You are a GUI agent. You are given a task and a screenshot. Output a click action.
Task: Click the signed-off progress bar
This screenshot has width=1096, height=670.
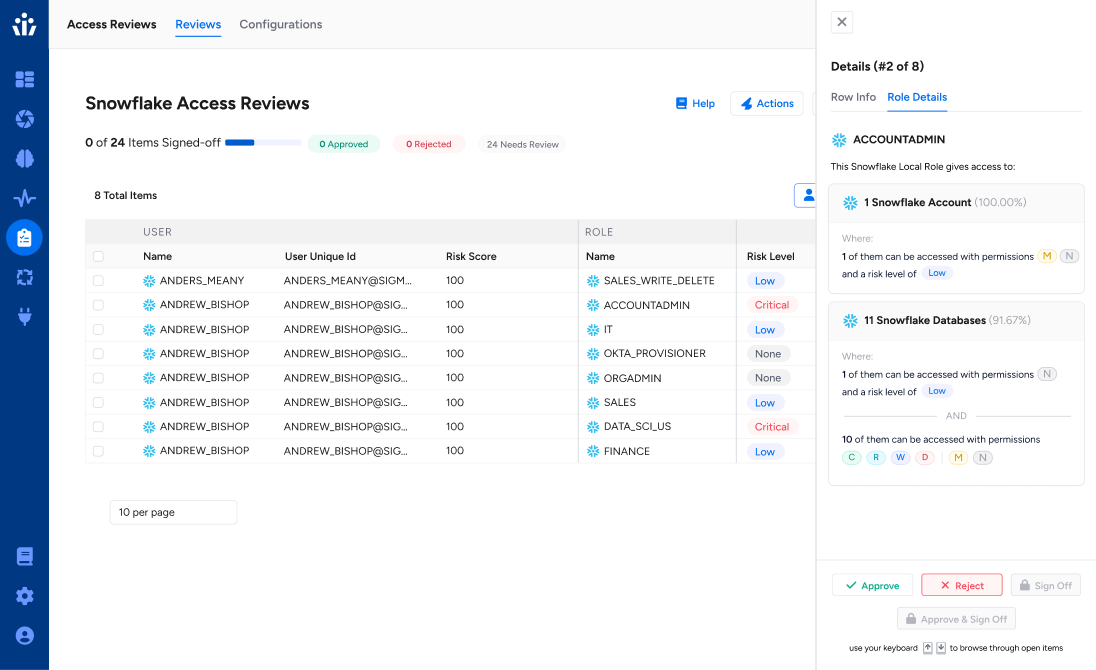[x=263, y=143]
